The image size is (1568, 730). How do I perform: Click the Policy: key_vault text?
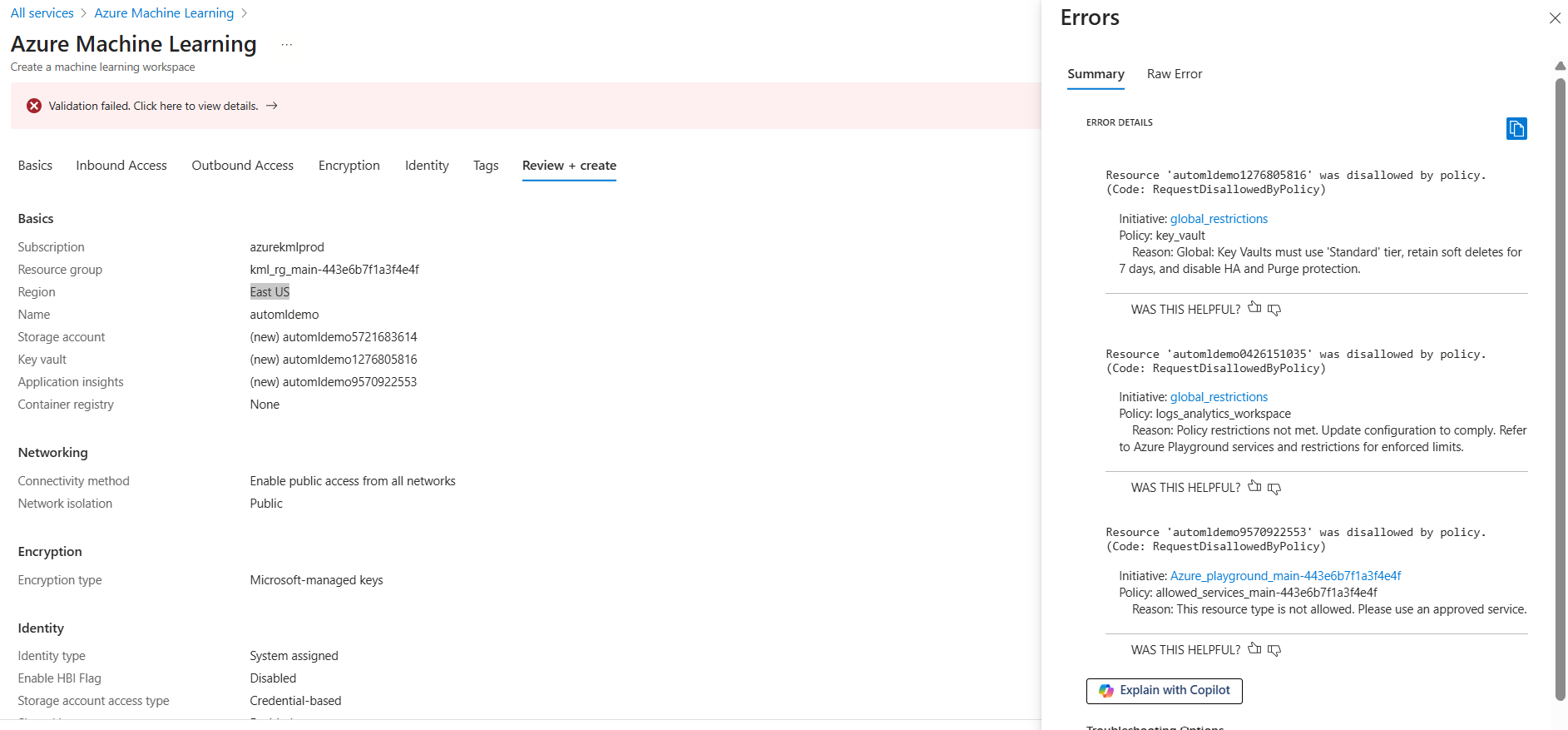[x=1161, y=236]
